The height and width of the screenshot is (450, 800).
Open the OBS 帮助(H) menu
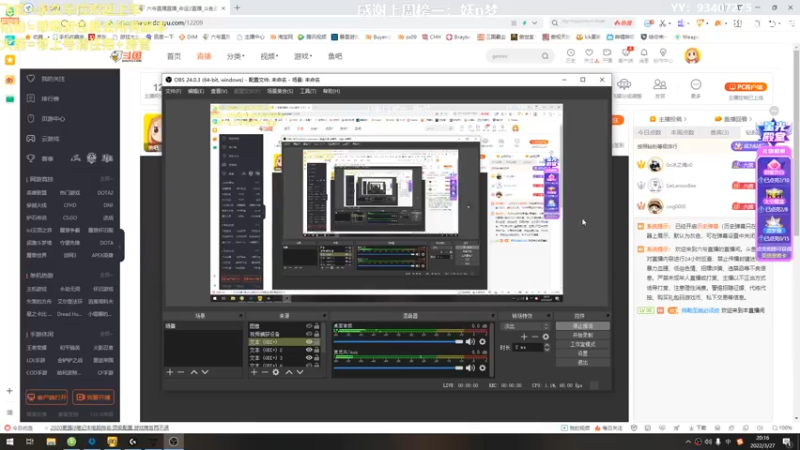click(x=331, y=91)
